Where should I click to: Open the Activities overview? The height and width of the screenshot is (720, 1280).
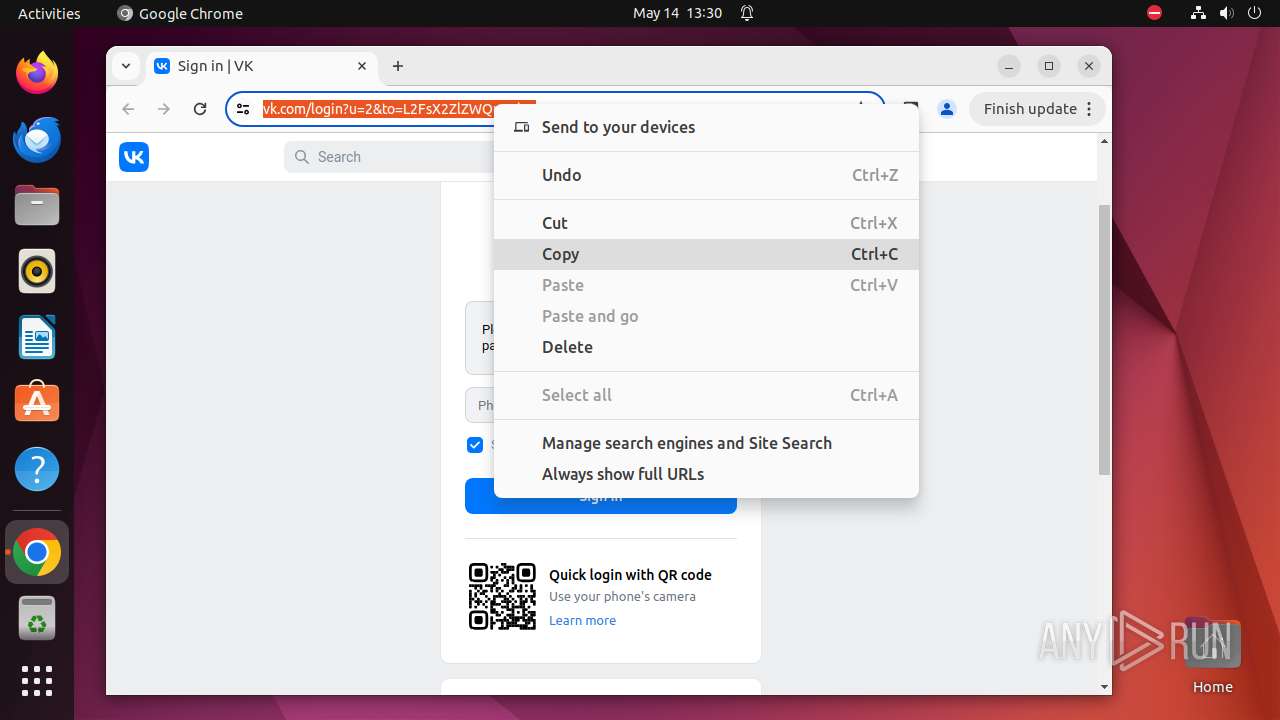[49, 13]
